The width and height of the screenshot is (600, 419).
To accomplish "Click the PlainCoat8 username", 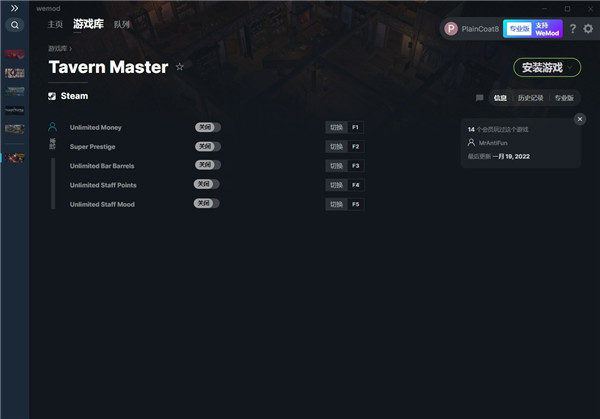I will 480,29.
